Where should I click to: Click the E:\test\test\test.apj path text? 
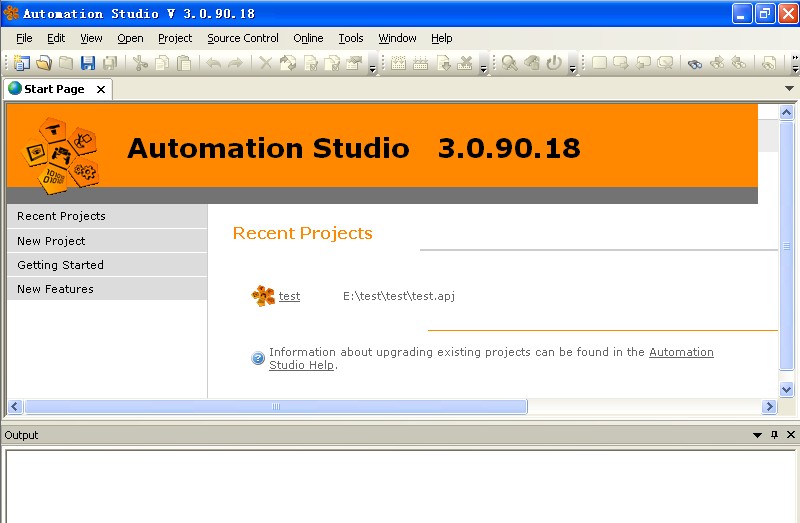(x=398, y=296)
